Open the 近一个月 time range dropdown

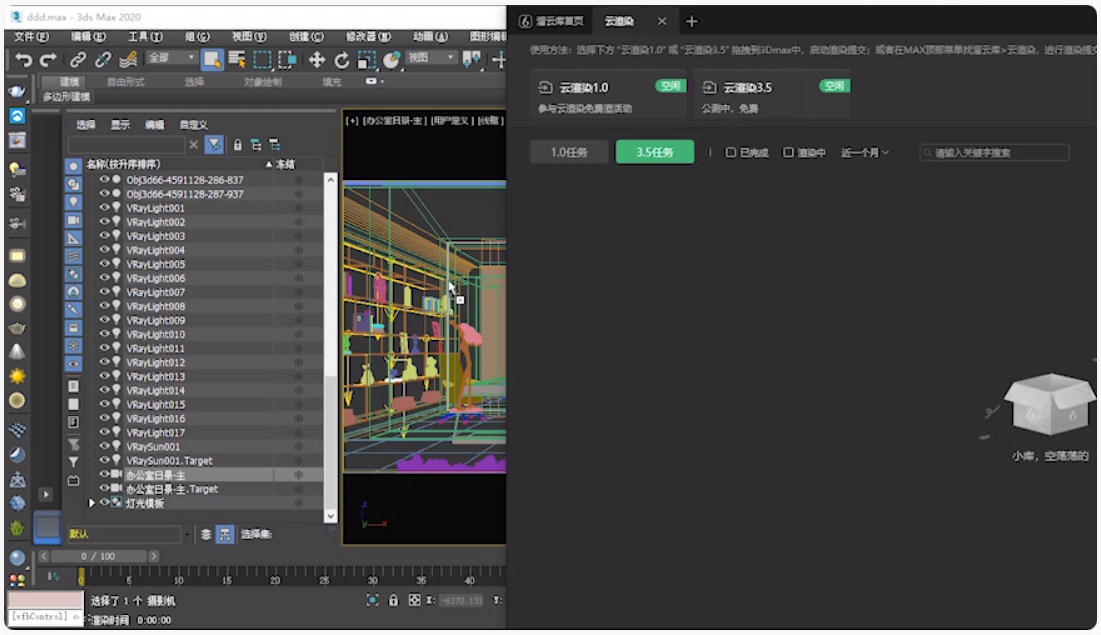(865, 152)
